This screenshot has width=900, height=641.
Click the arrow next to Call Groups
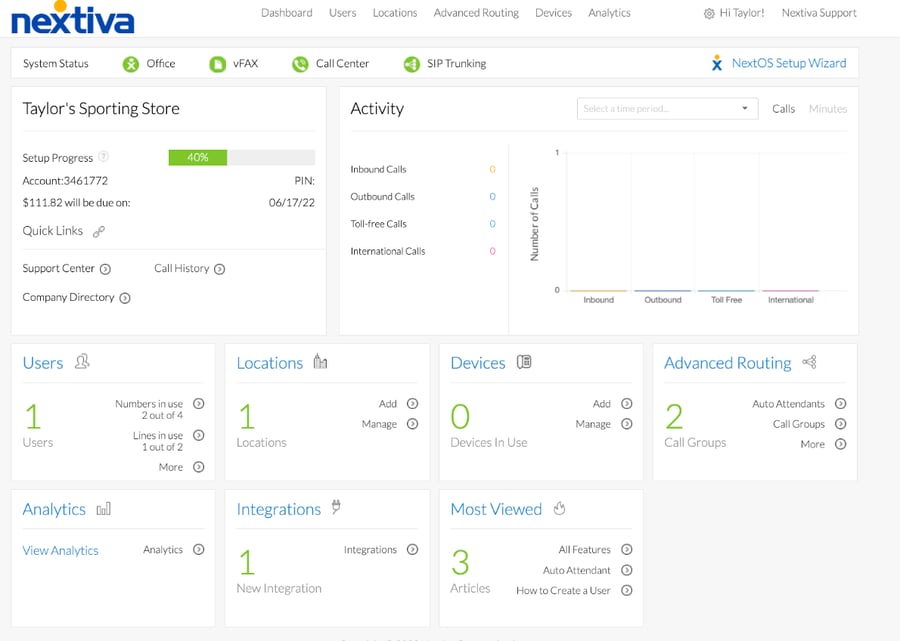[840, 424]
